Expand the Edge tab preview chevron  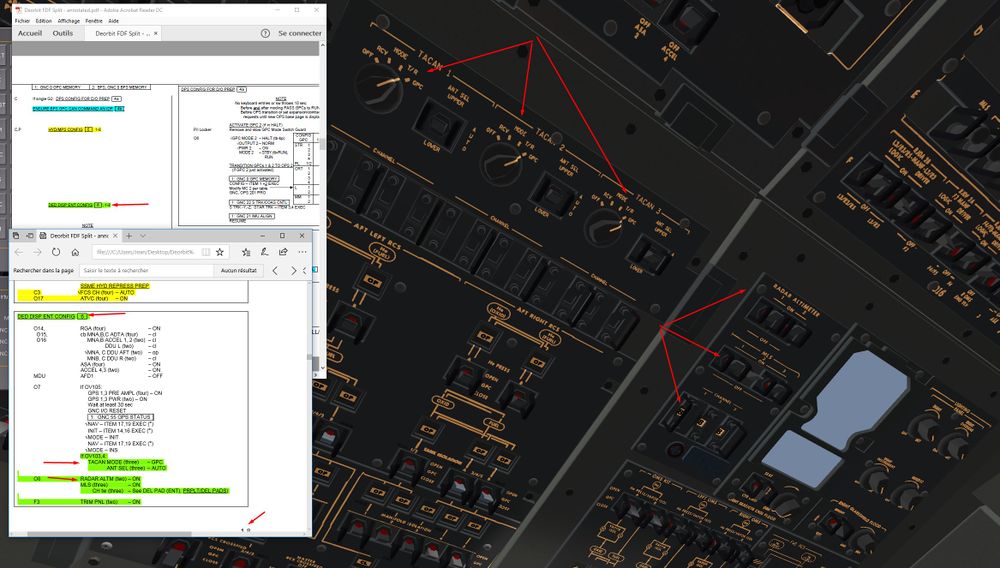click(142, 236)
